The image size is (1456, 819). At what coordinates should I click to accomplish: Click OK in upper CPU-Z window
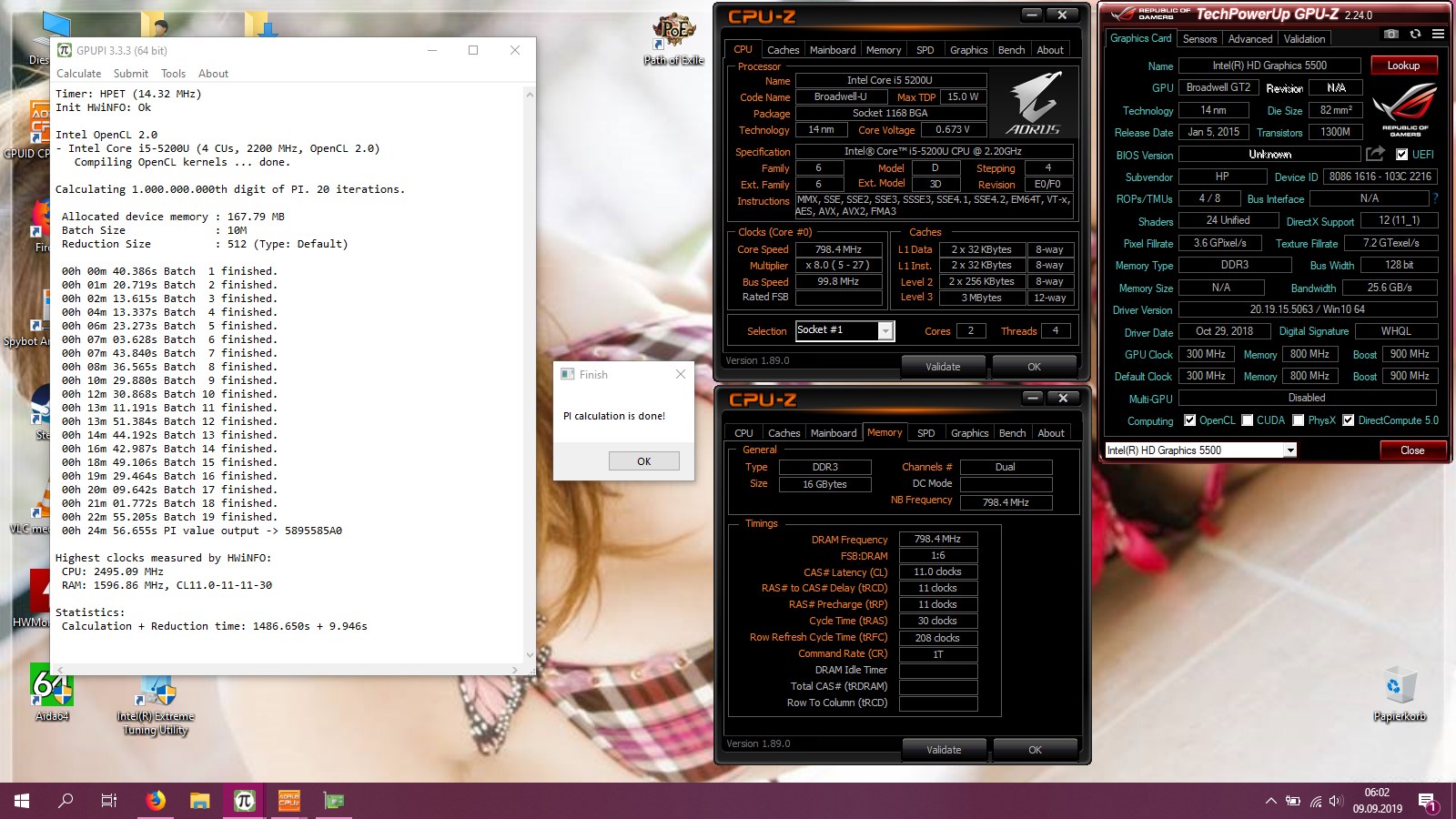coord(1034,367)
